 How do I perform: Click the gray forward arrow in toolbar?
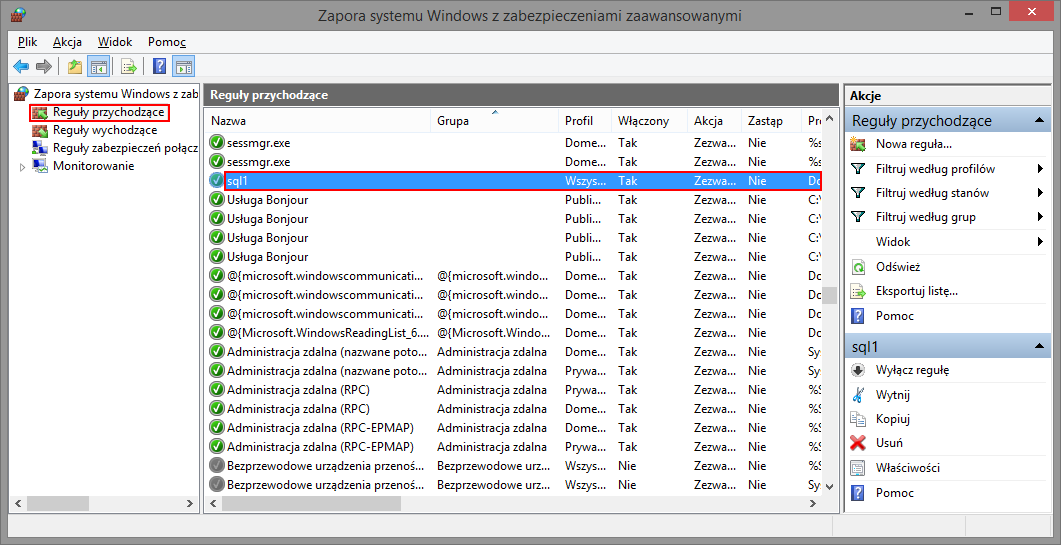(x=44, y=66)
